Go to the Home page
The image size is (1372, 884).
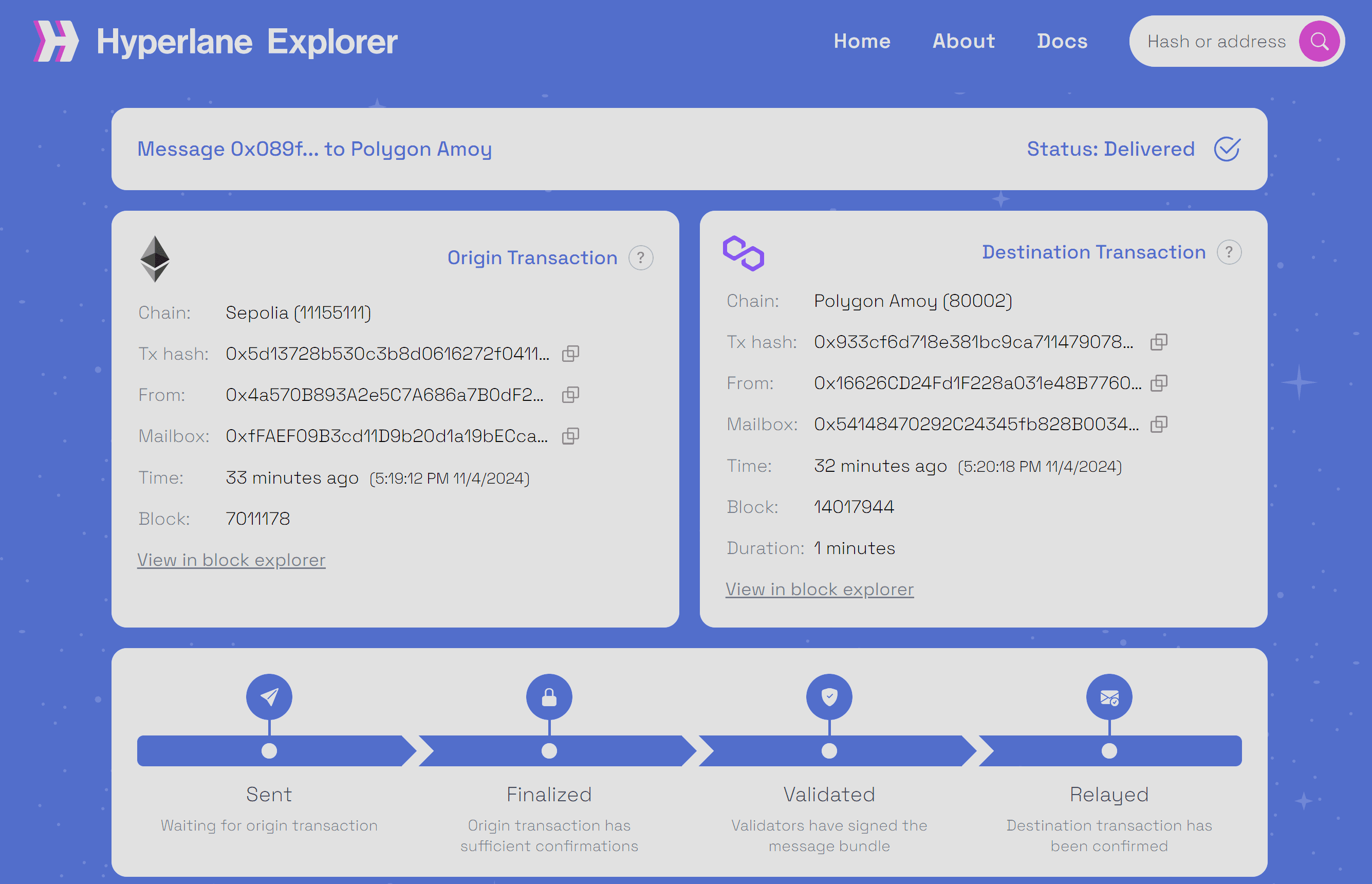[862, 41]
